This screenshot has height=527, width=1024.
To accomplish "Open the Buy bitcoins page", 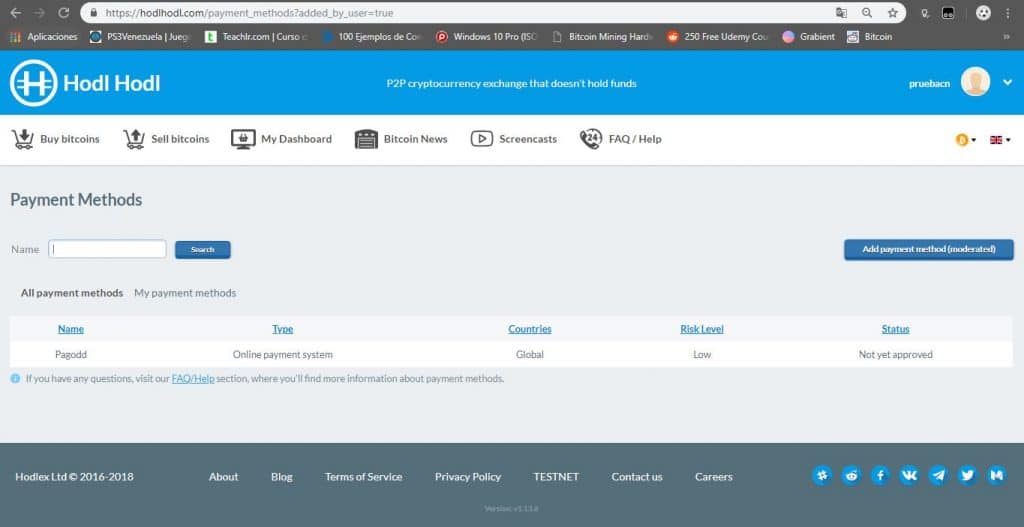I will 56,139.
